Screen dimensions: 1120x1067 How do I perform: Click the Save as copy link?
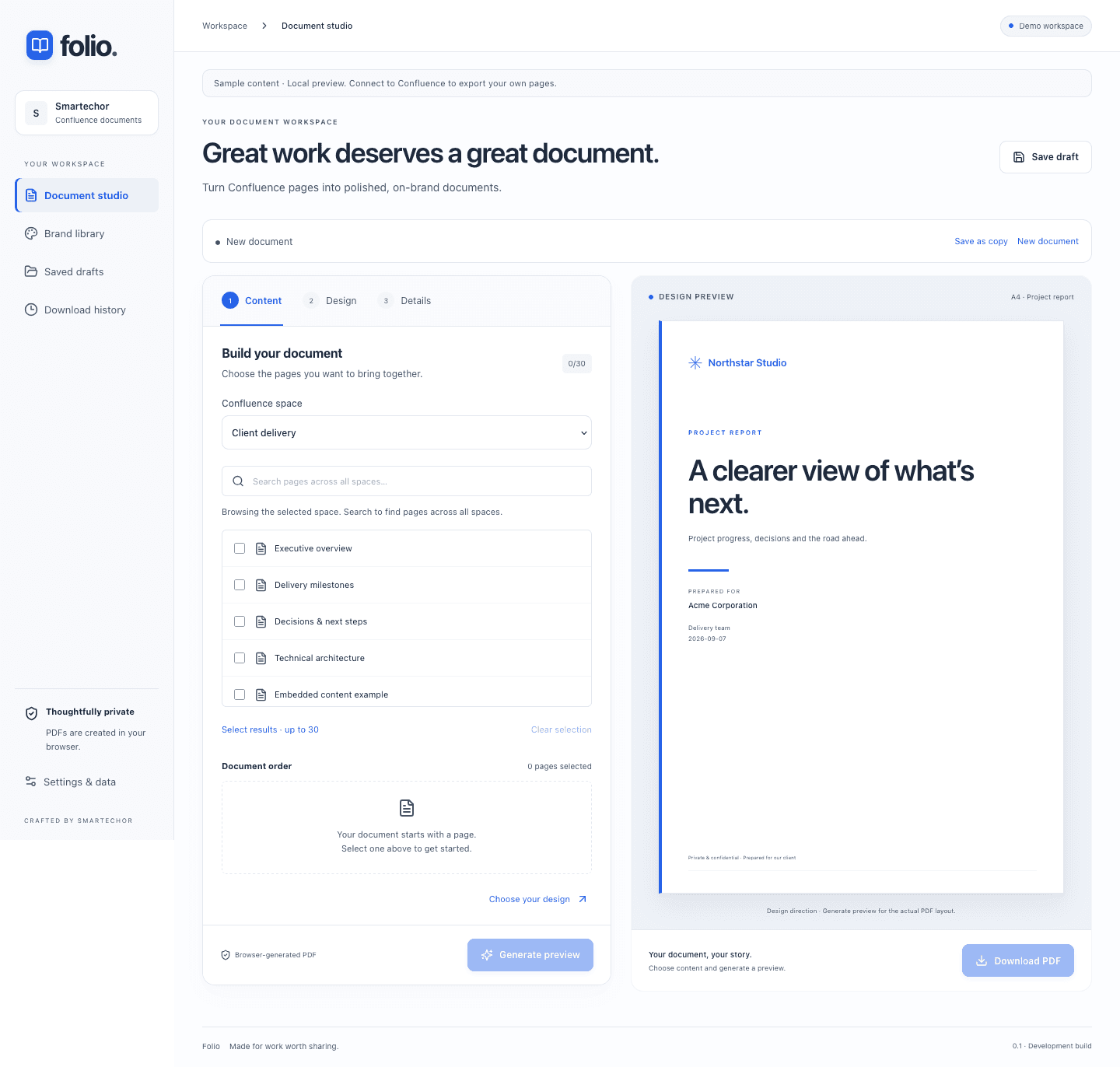coord(981,241)
